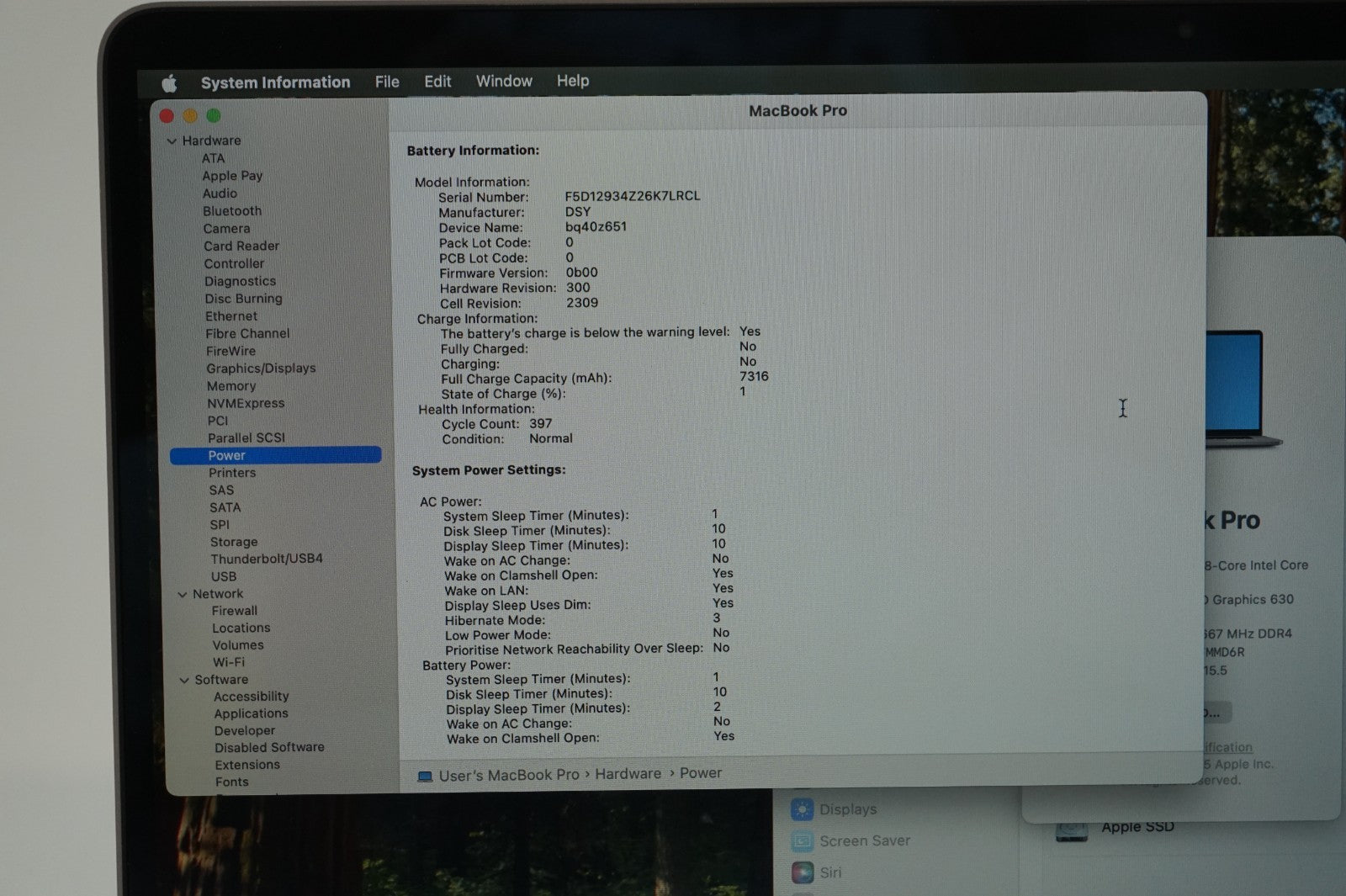This screenshot has height=896, width=1346.
Task: Select Ethernet in the sidebar
Action: pos(231,316)
